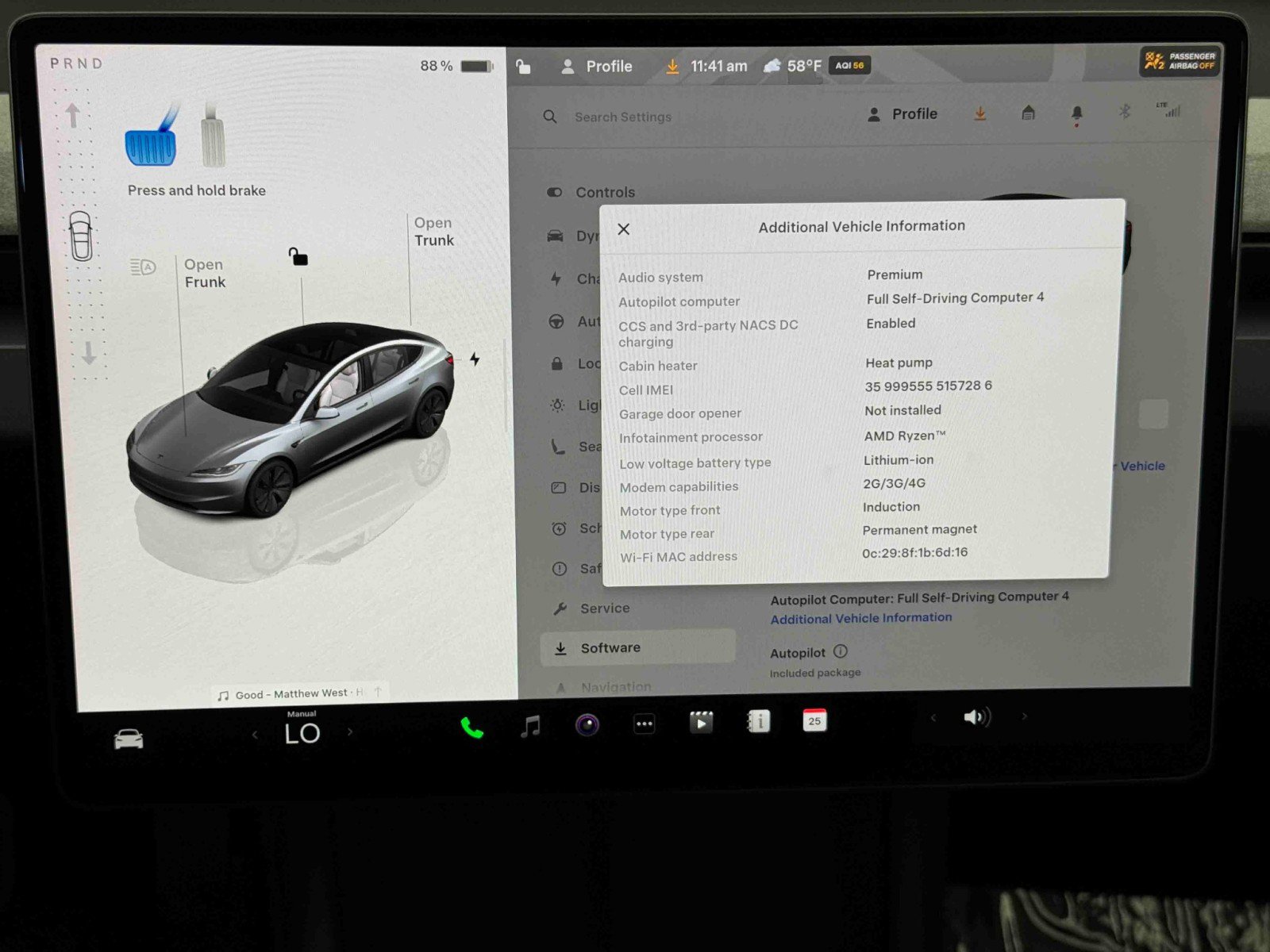Viewport: 1270px width, 952px height.
Task: Expand the song info bar with the up arrow
Action: [x=379, y=692]
